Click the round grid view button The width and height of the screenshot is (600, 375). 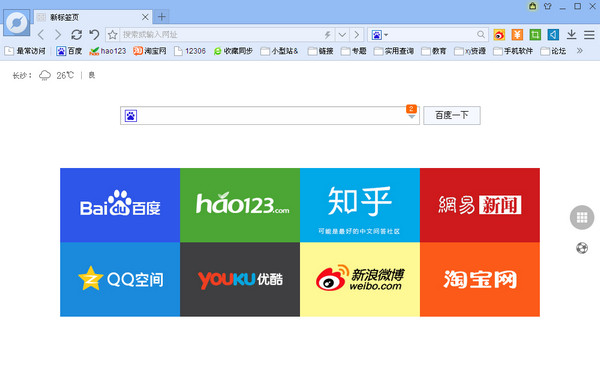(582, 217)
